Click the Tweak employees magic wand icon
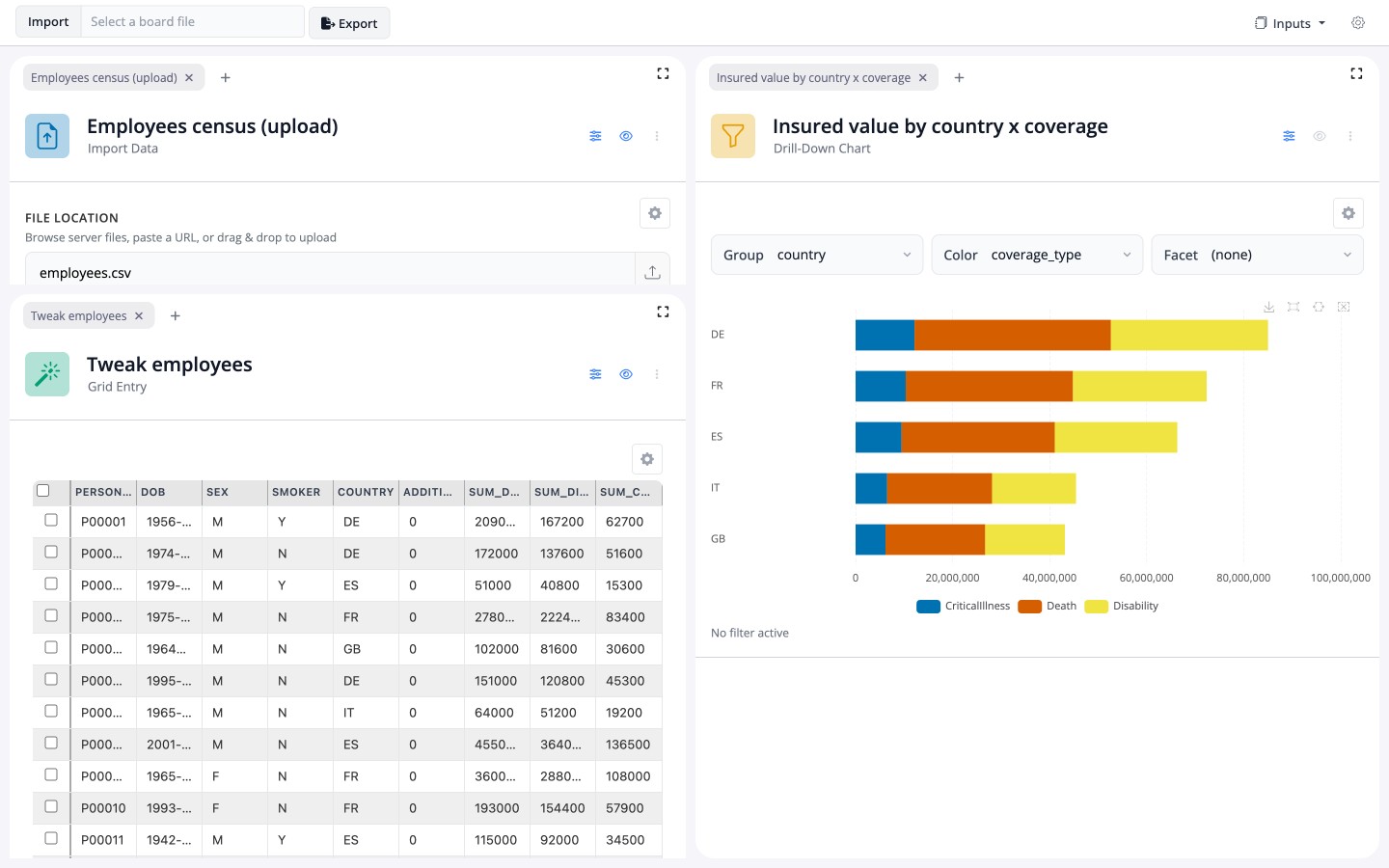 click(47, 374)
